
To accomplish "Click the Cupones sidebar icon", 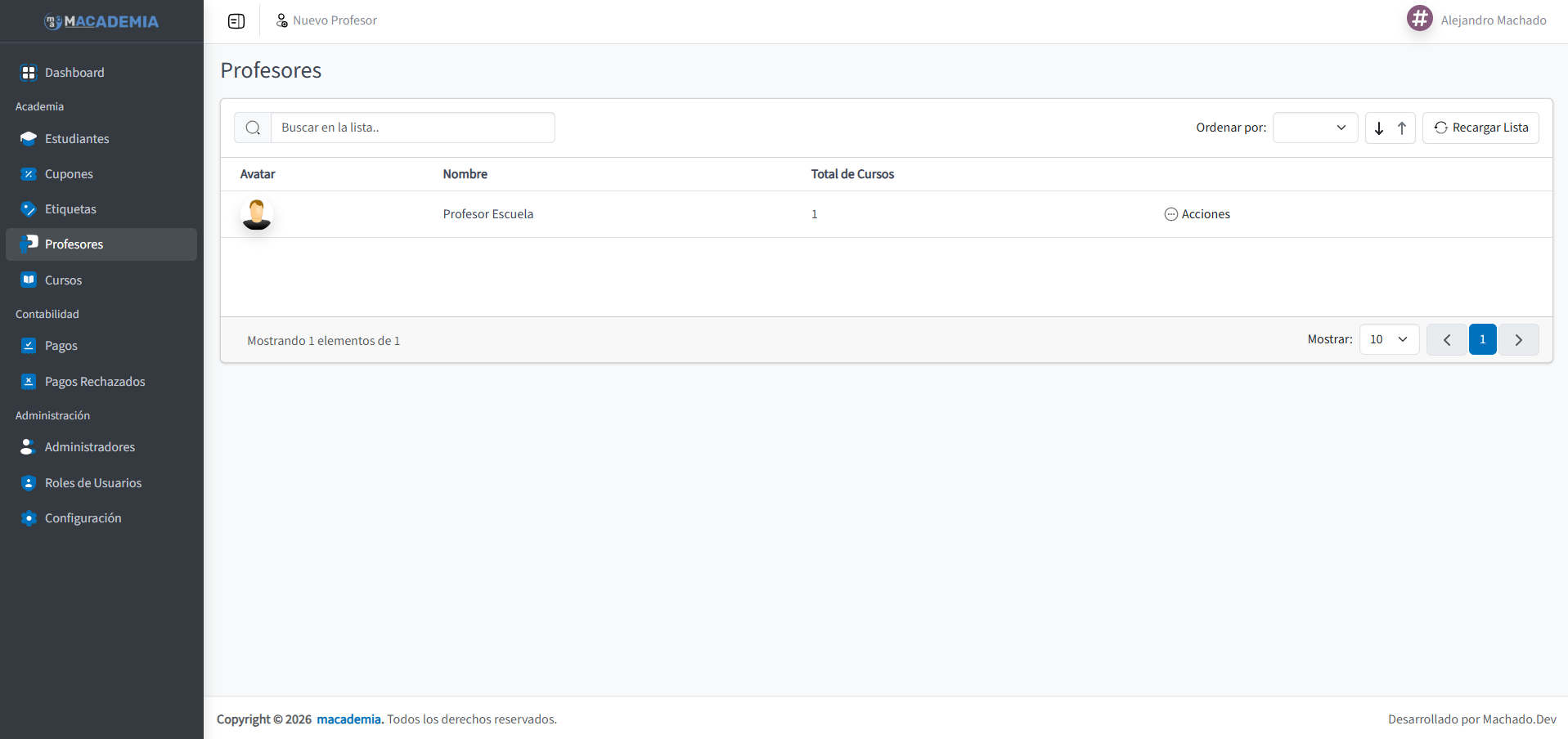I will tap(28, 173).
